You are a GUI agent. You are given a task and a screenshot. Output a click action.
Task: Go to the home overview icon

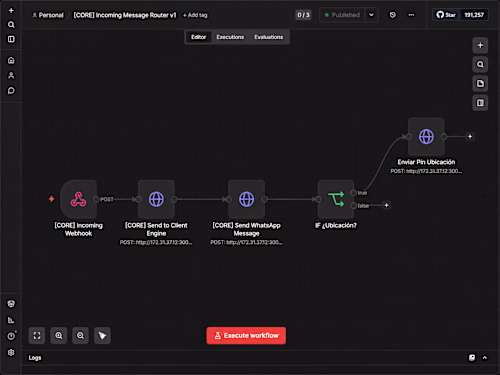(11, 60)
